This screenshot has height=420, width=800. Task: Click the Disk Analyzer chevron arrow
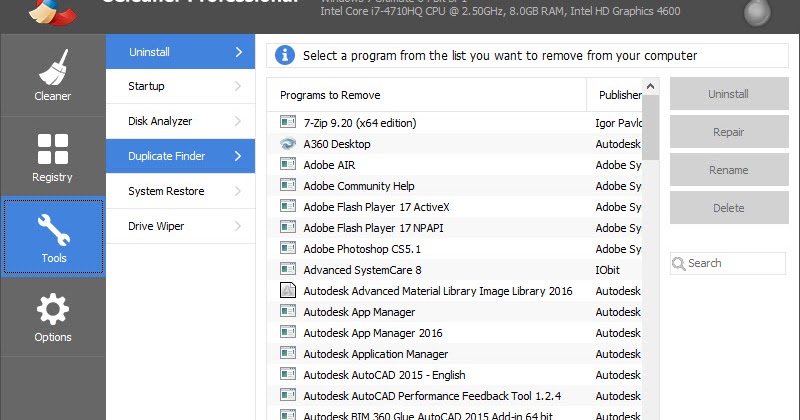(x=238, y=121)
